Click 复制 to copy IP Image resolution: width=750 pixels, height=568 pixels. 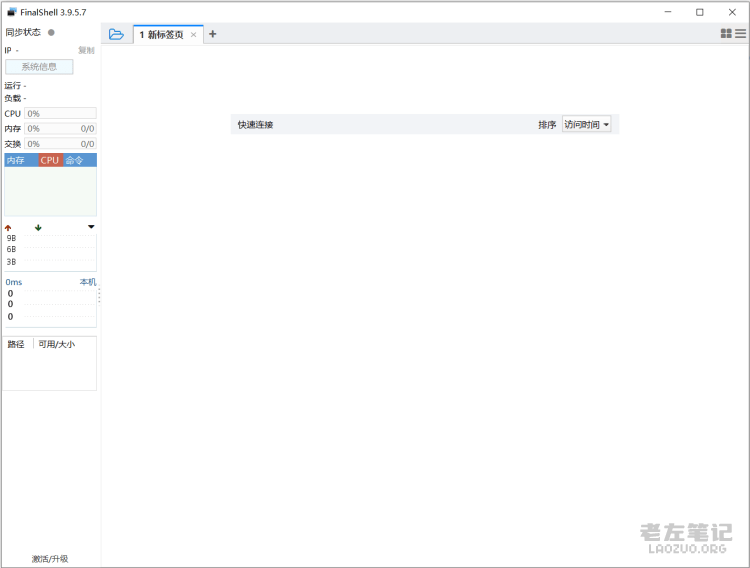[x=87, y=50]
